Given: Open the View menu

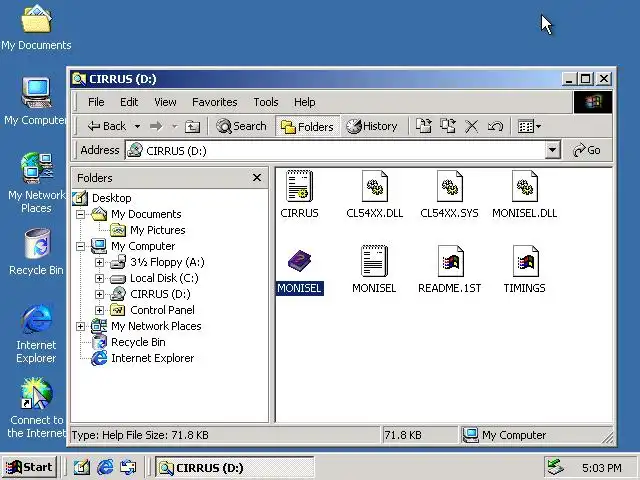Looking at the screenshot, I should pos(165,102).
